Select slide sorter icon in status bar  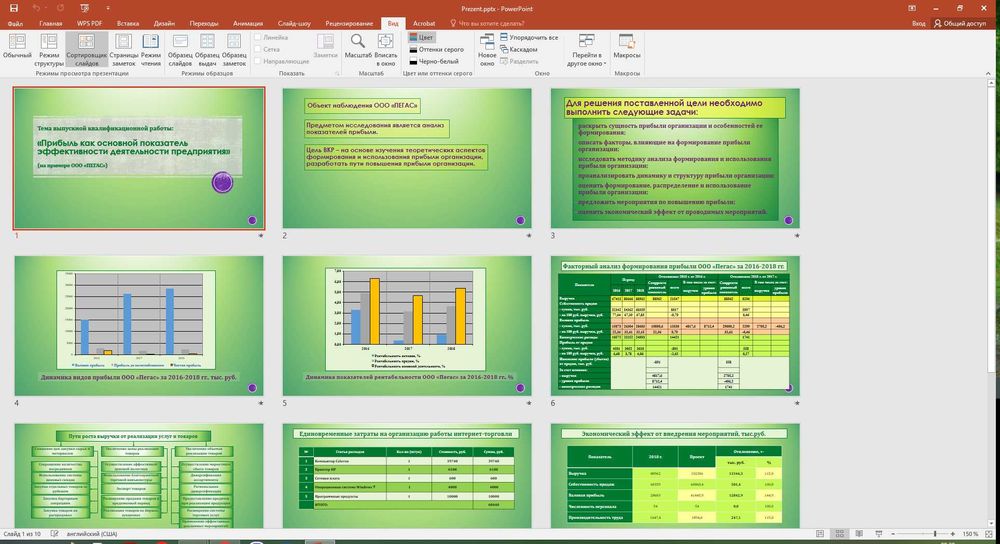pos(840,534)
